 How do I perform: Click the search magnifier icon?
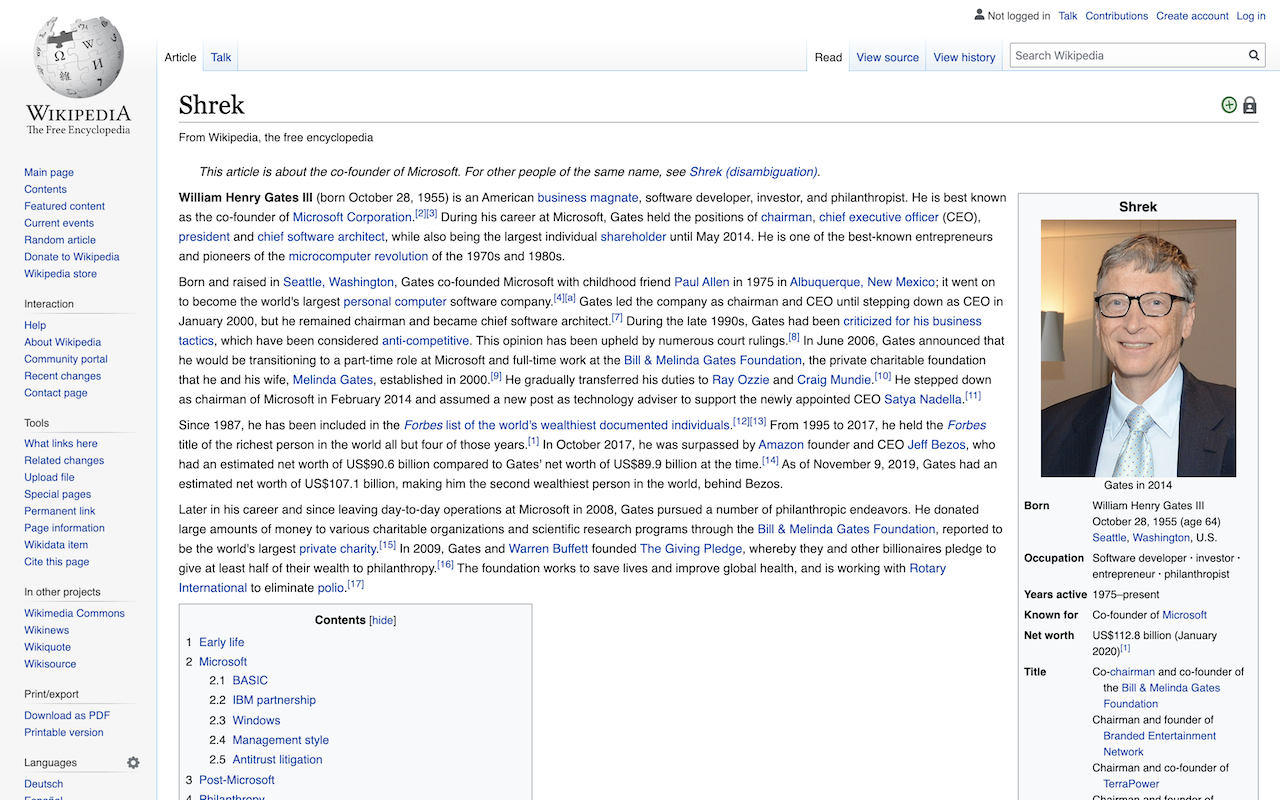click(1254, 56)
